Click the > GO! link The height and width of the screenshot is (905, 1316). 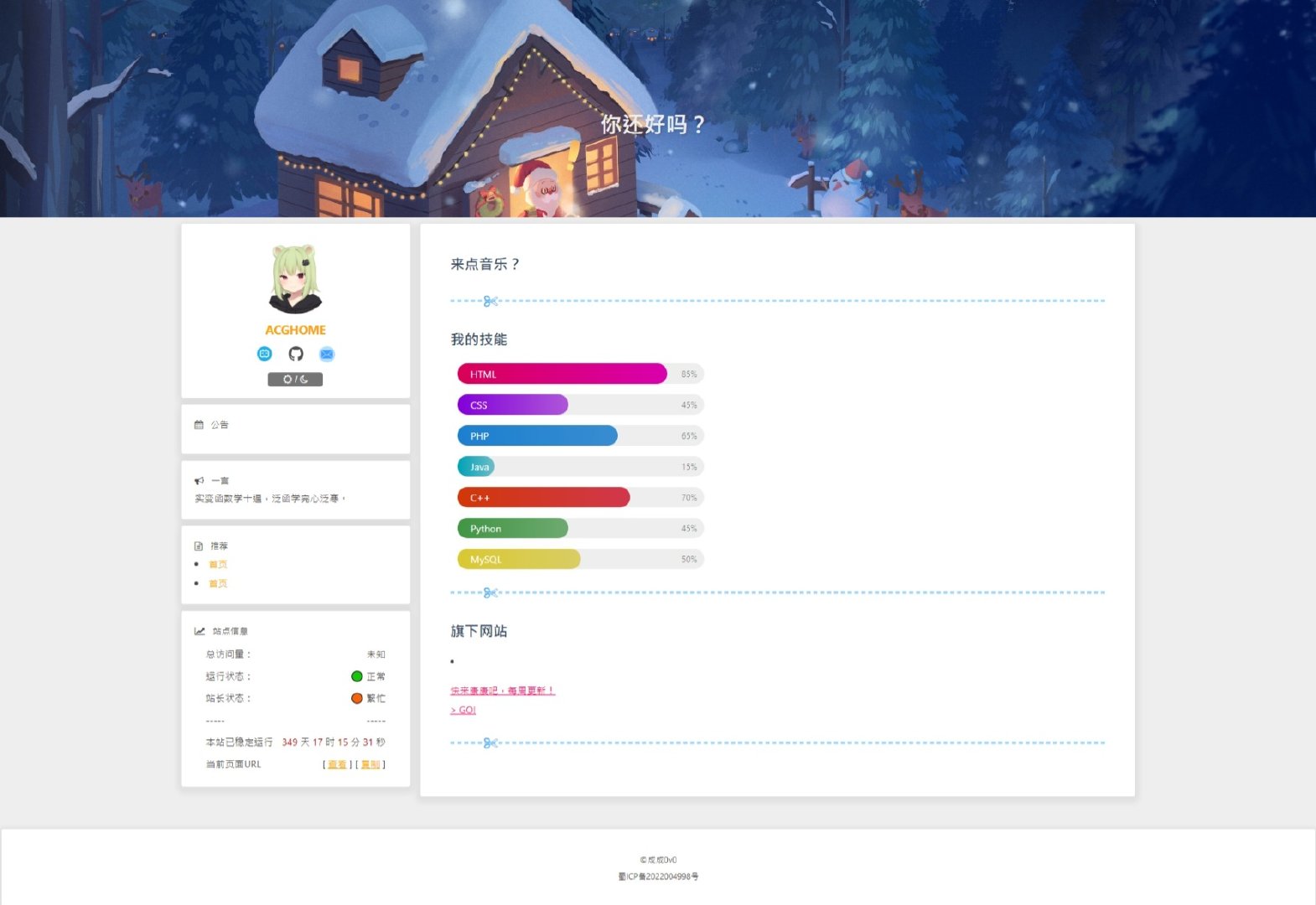tap(464, 710)
